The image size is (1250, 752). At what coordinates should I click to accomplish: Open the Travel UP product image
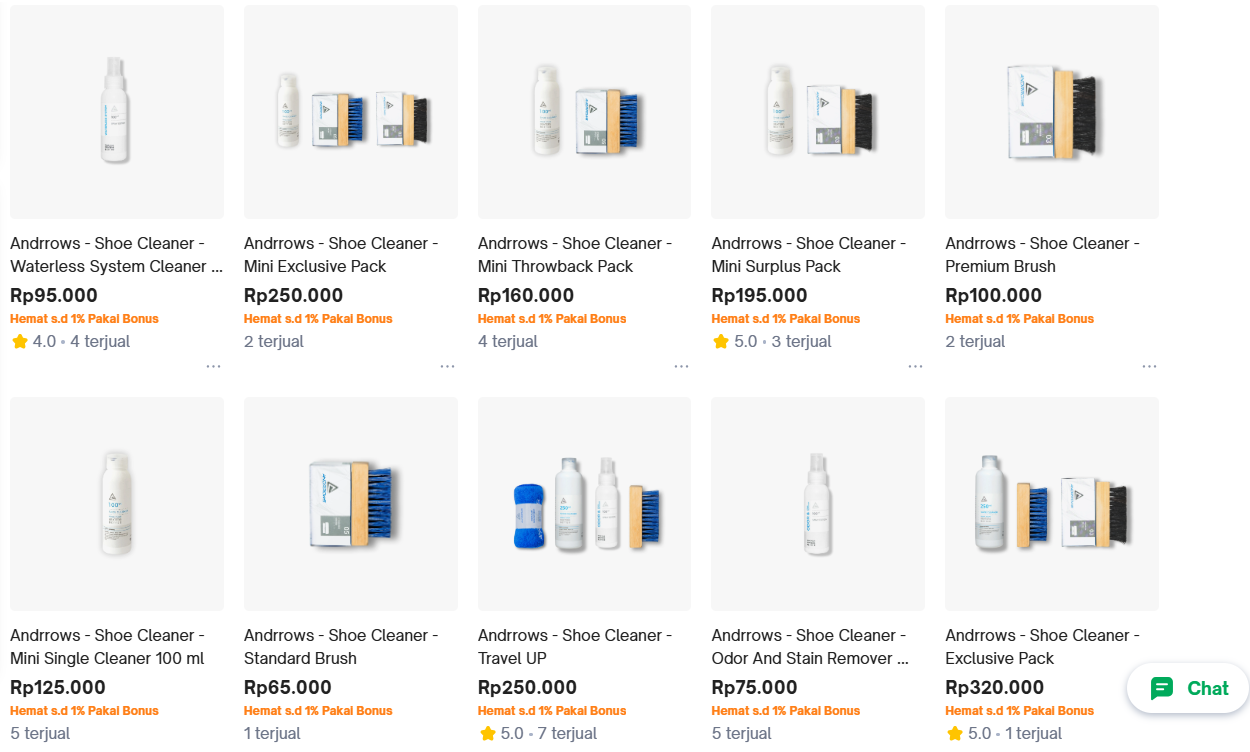coord(584,504)
